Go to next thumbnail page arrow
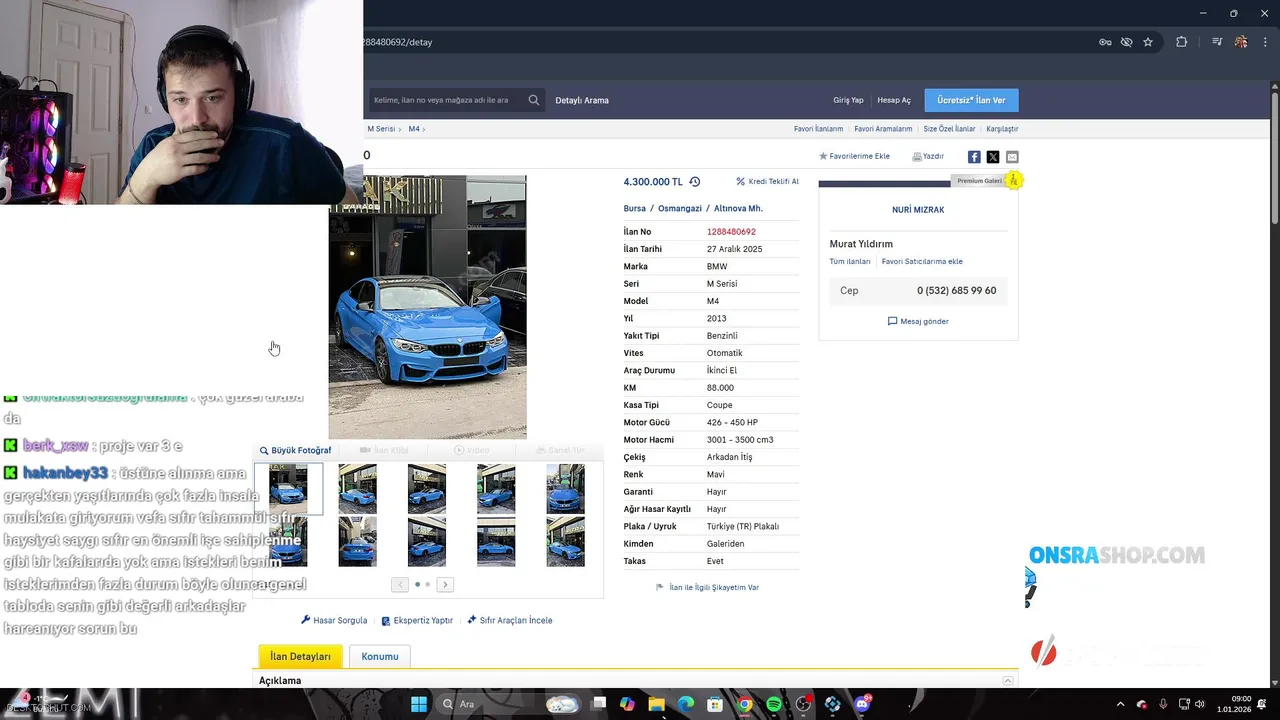 tap(445, 585)
